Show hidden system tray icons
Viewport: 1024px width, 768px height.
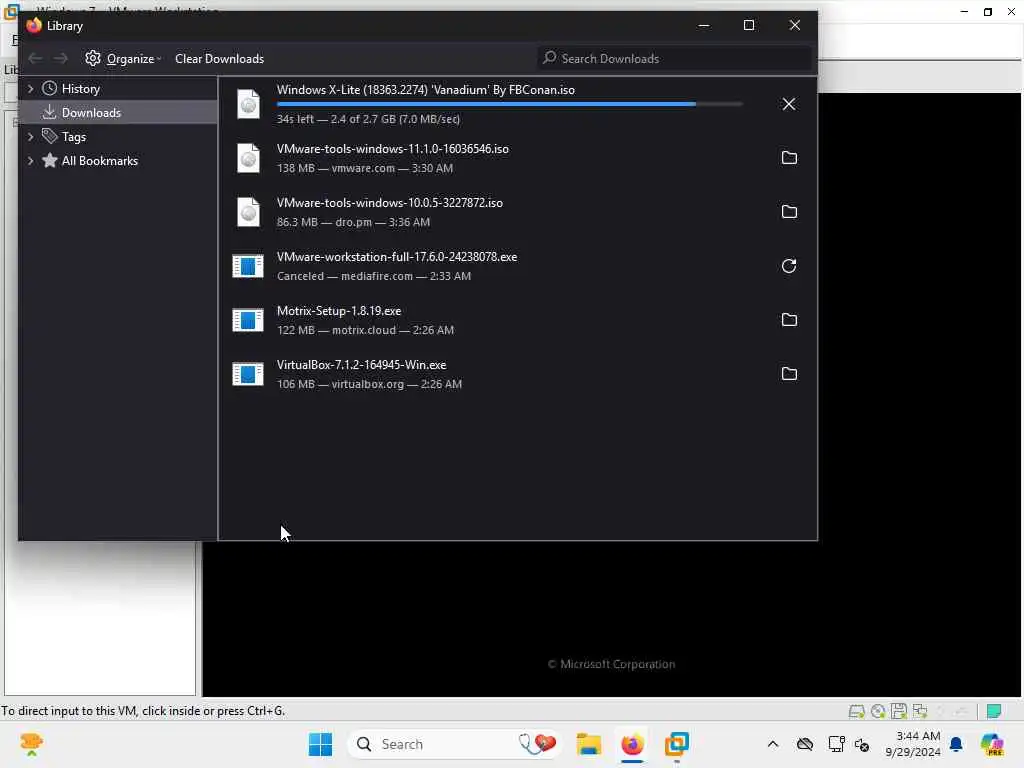pyautogui.click(x=773, y=744)
